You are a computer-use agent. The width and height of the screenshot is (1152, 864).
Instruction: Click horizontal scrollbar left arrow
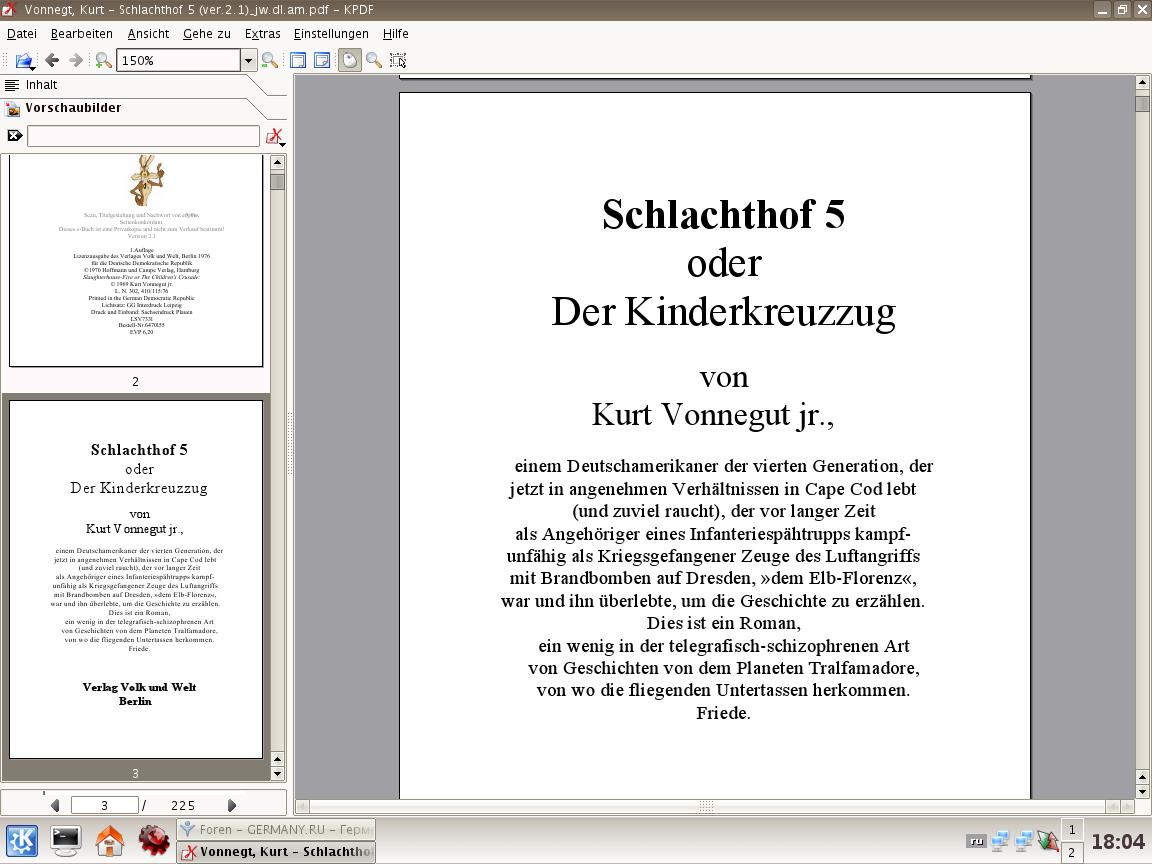point(303,806)
